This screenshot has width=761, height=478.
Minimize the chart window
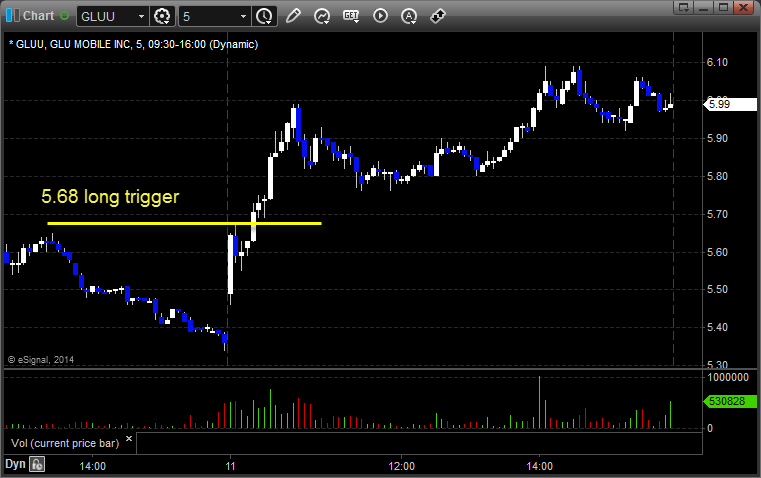(704, 7)
